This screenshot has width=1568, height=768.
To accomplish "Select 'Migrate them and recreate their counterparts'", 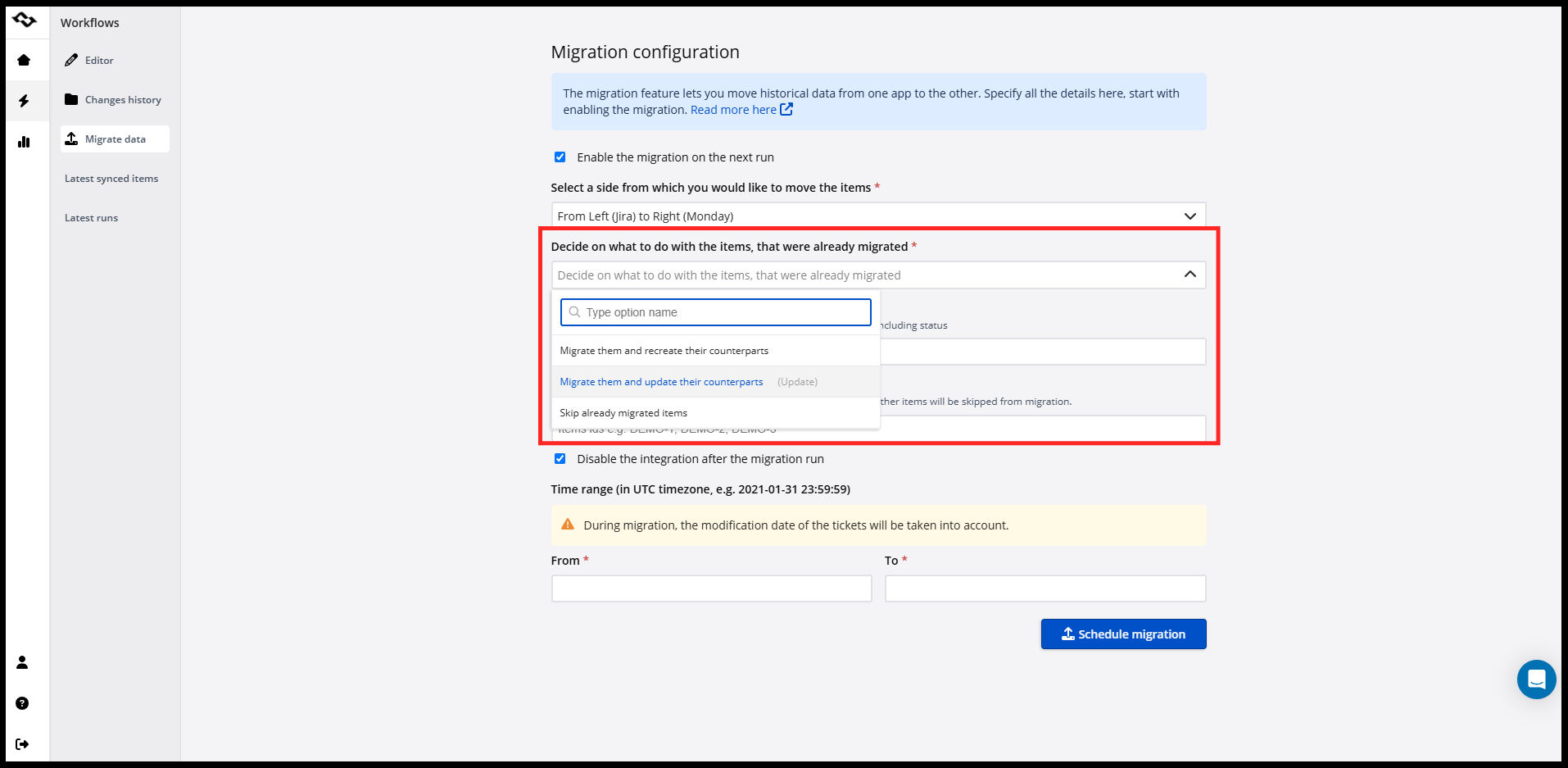I will click(664, 351).
